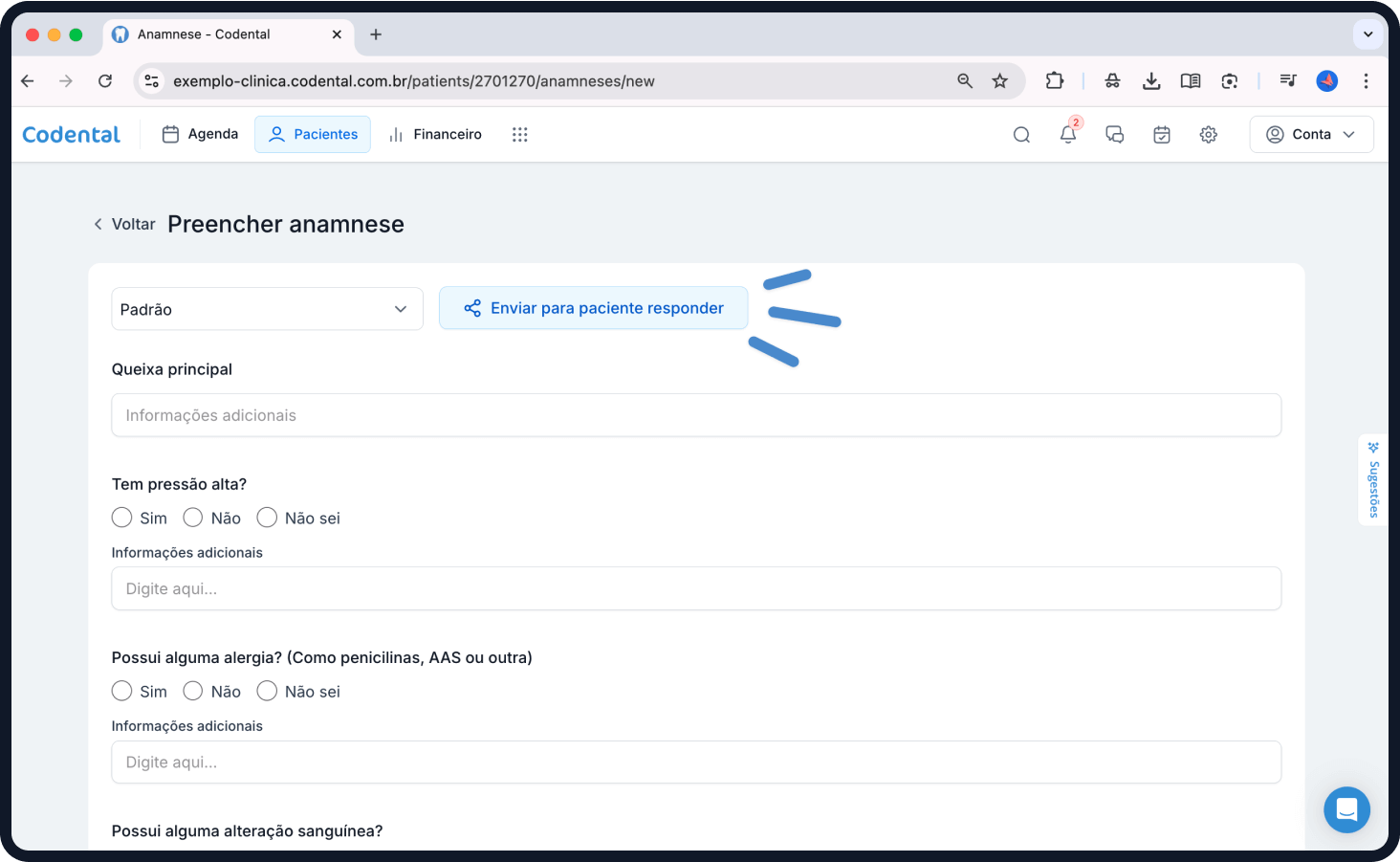
Task: Click the search magnifier in Codental header
Action: 1021,135
